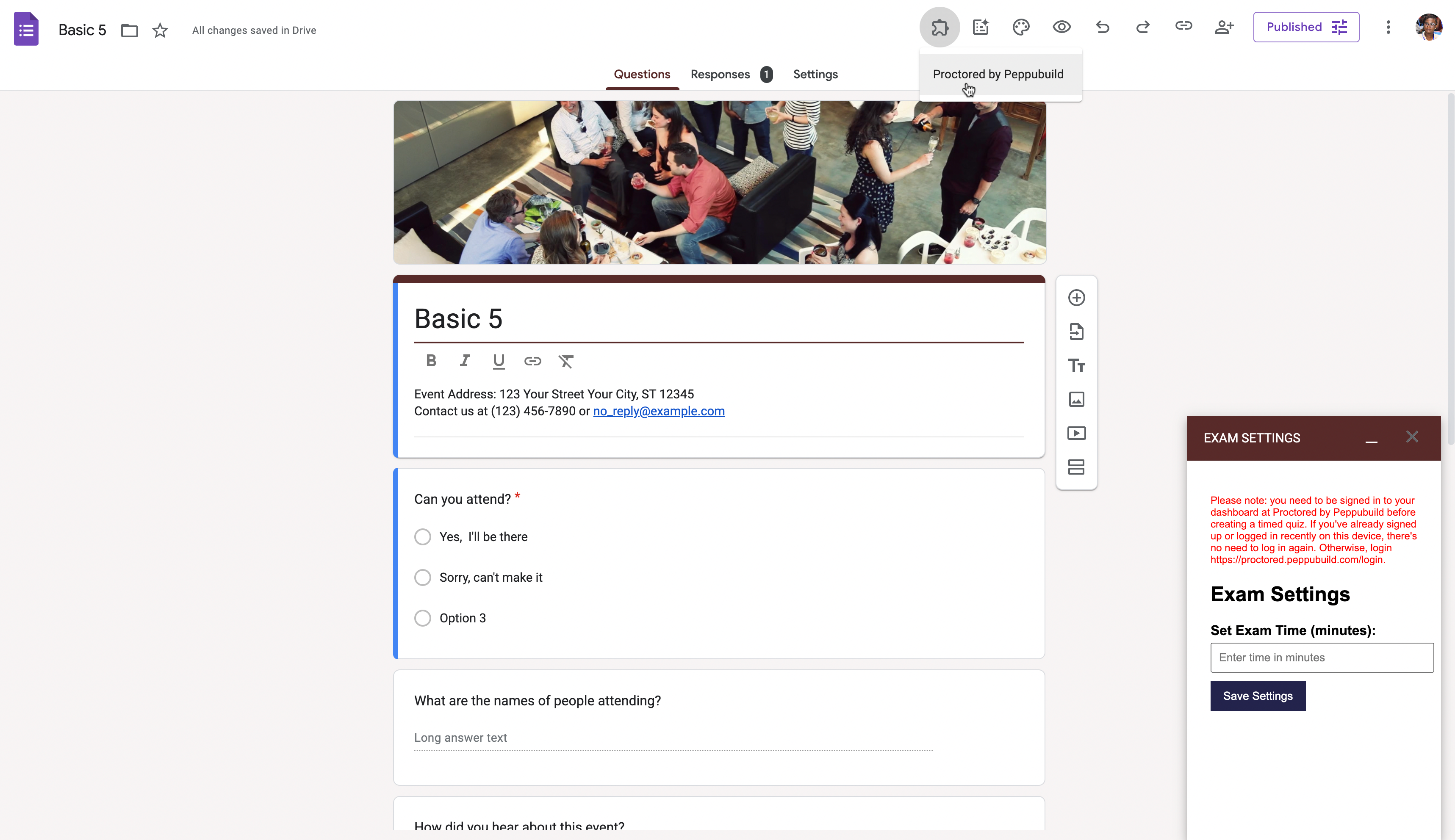1455x840 pixels.
Task: Open the more options three-dot menu
Action: coord(1388,27)
